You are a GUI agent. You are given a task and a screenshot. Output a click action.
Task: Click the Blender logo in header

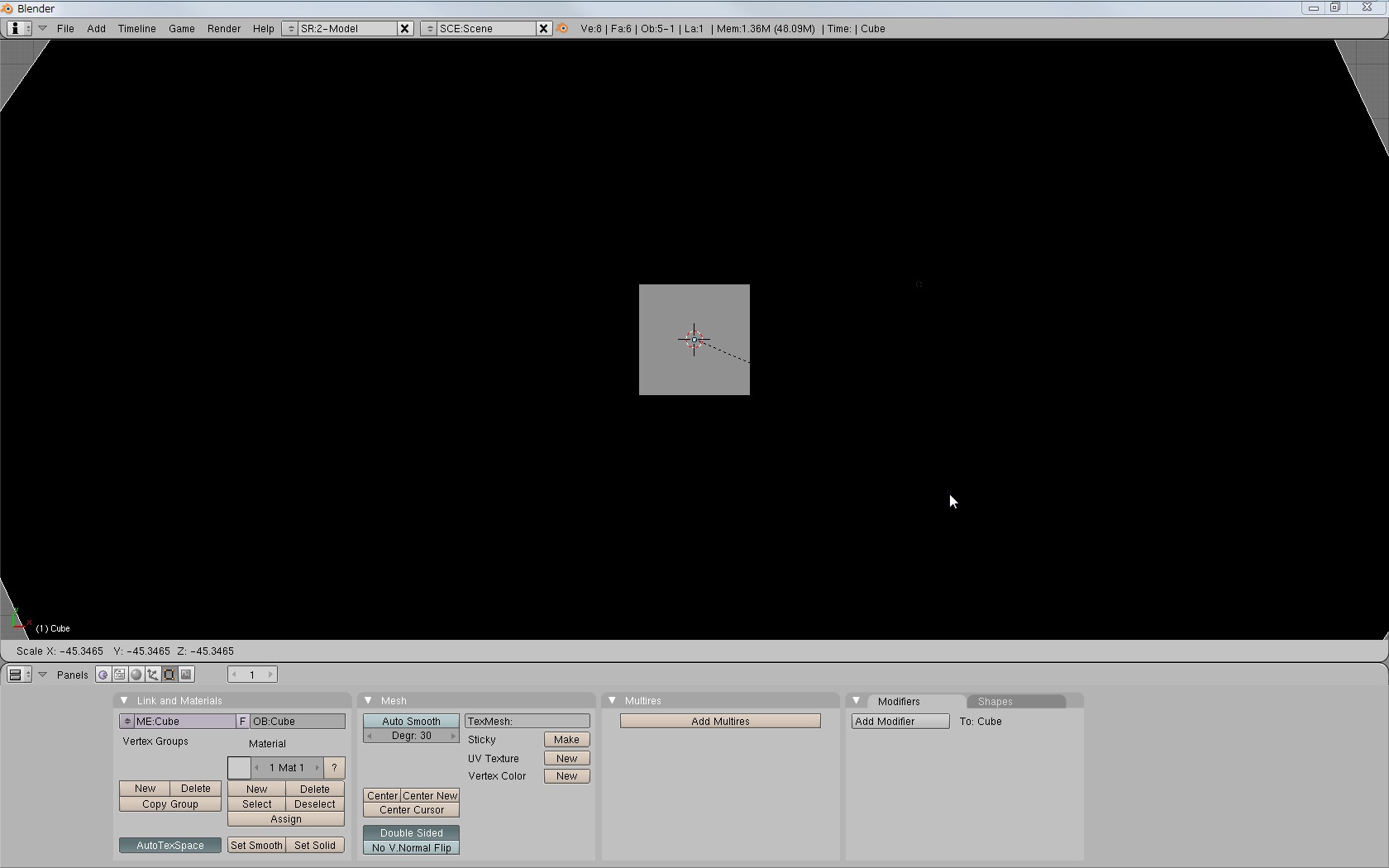point(563,28)
